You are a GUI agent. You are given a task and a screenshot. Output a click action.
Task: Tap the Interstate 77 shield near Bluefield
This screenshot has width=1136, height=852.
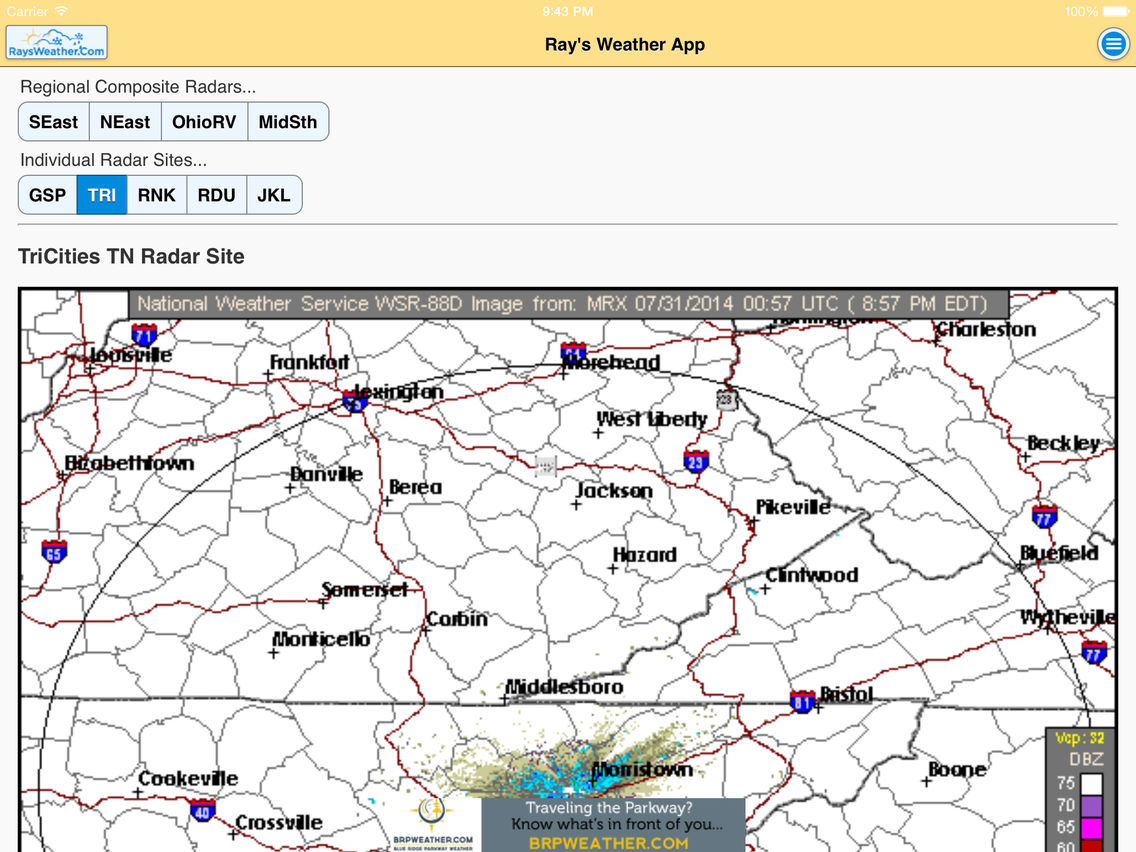(x=1044, y=517)
